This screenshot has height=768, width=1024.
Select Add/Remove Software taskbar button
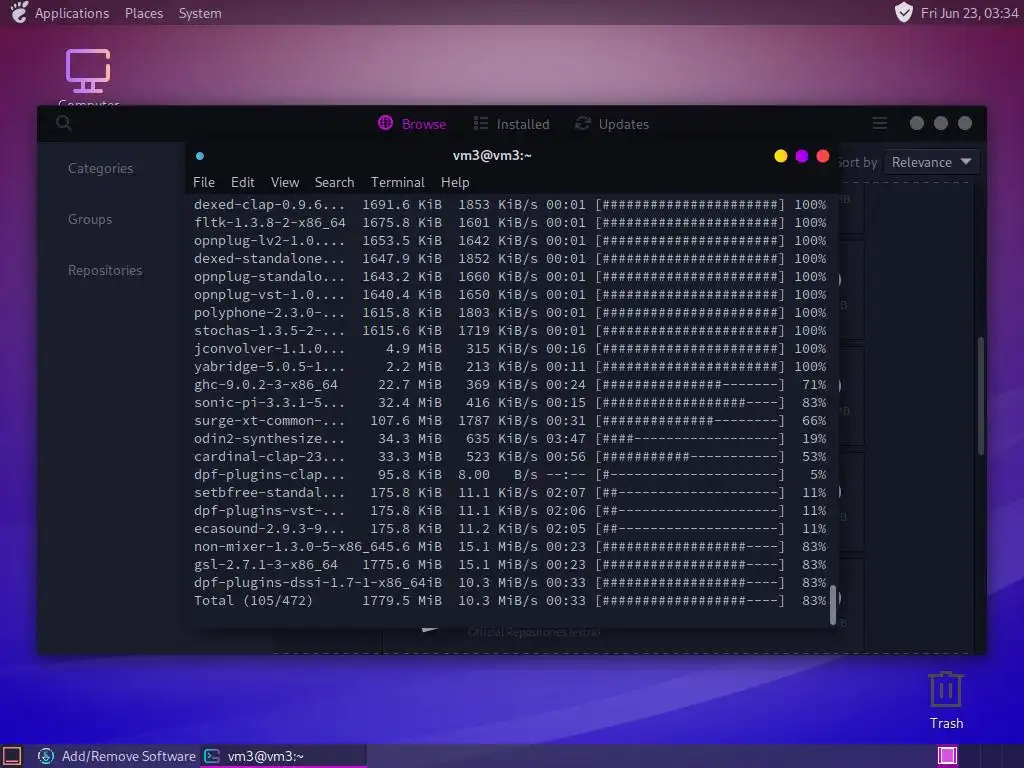pos(116,756)
